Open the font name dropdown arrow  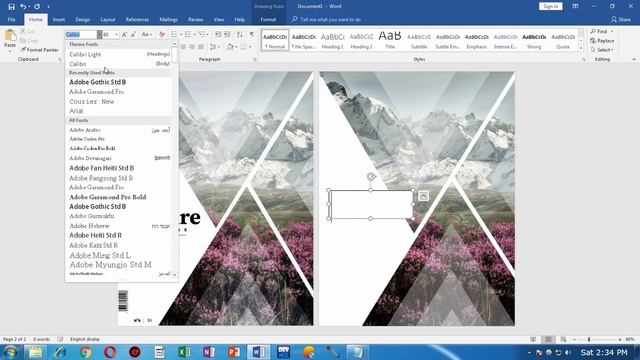(x=99, y=35)
